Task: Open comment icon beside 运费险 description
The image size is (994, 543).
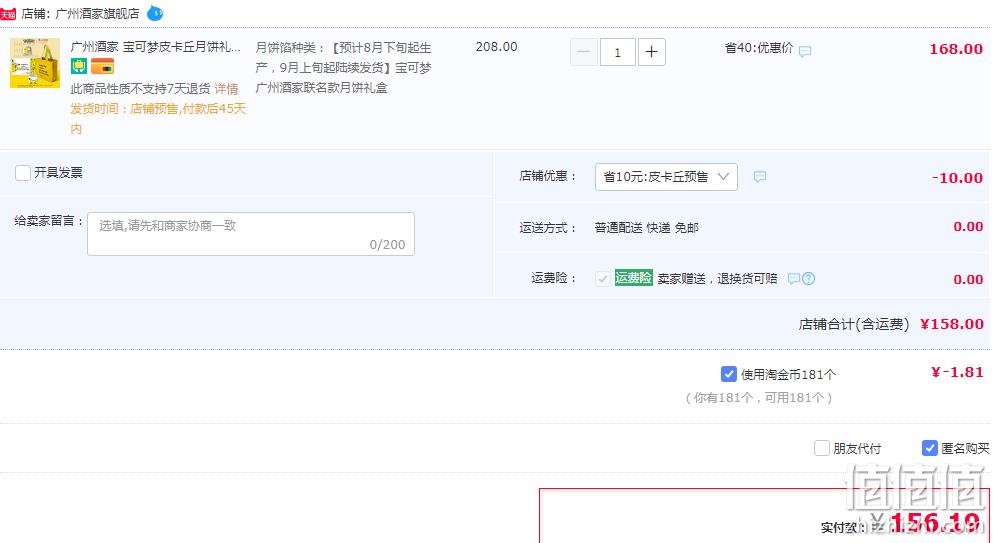Action: pos(793,278)
